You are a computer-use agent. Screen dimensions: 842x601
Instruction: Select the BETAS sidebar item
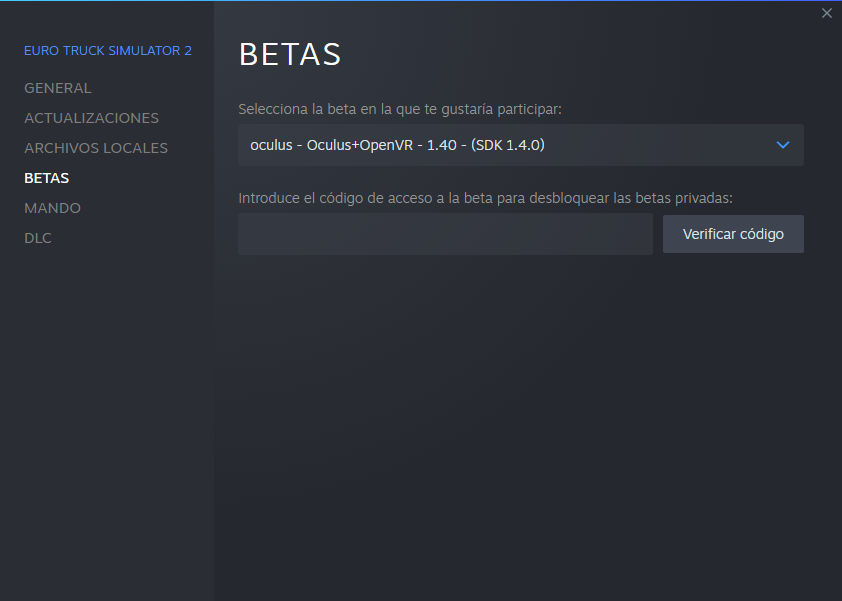tap(47, 178)
